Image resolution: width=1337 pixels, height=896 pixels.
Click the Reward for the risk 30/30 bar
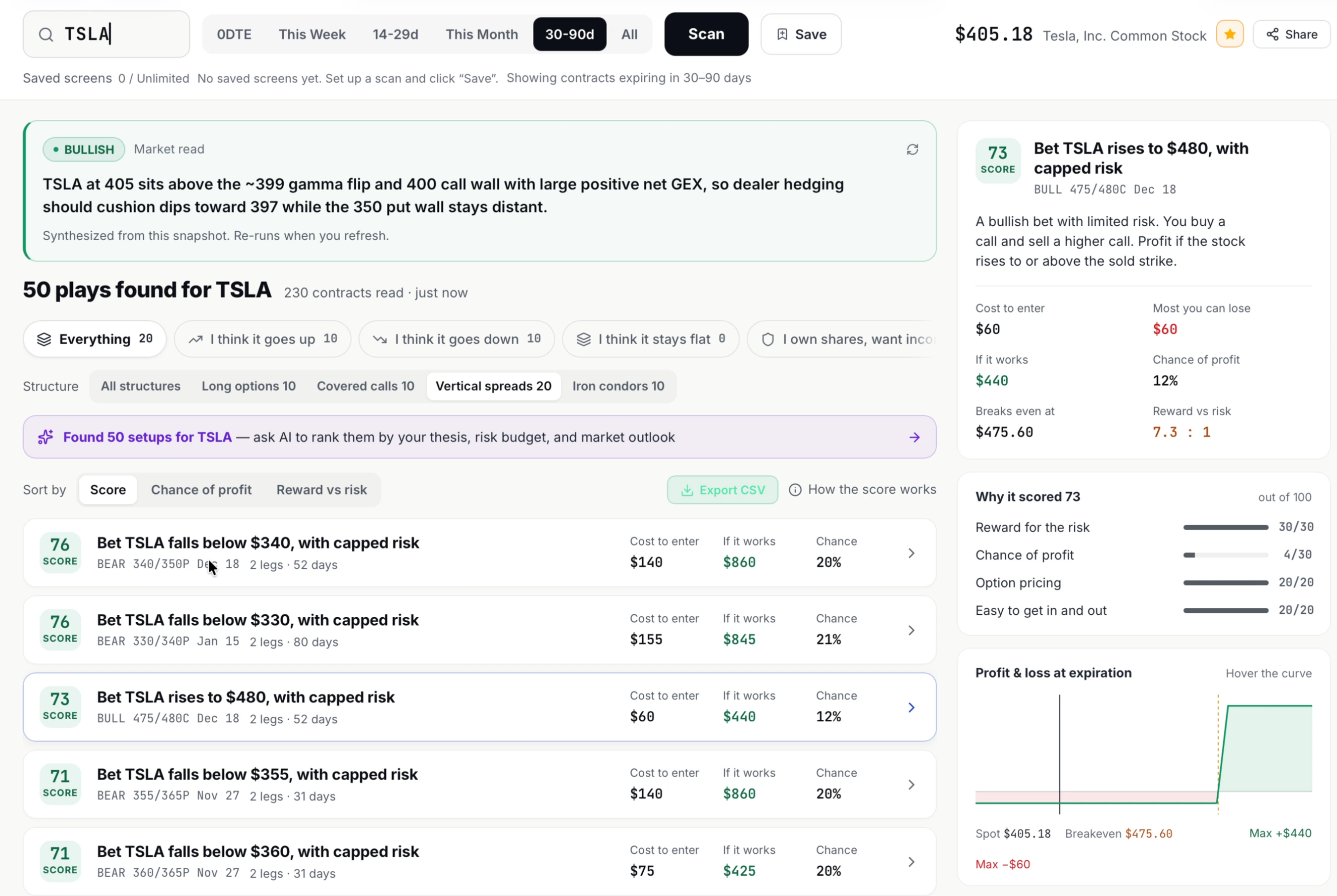coord(1226,527)
